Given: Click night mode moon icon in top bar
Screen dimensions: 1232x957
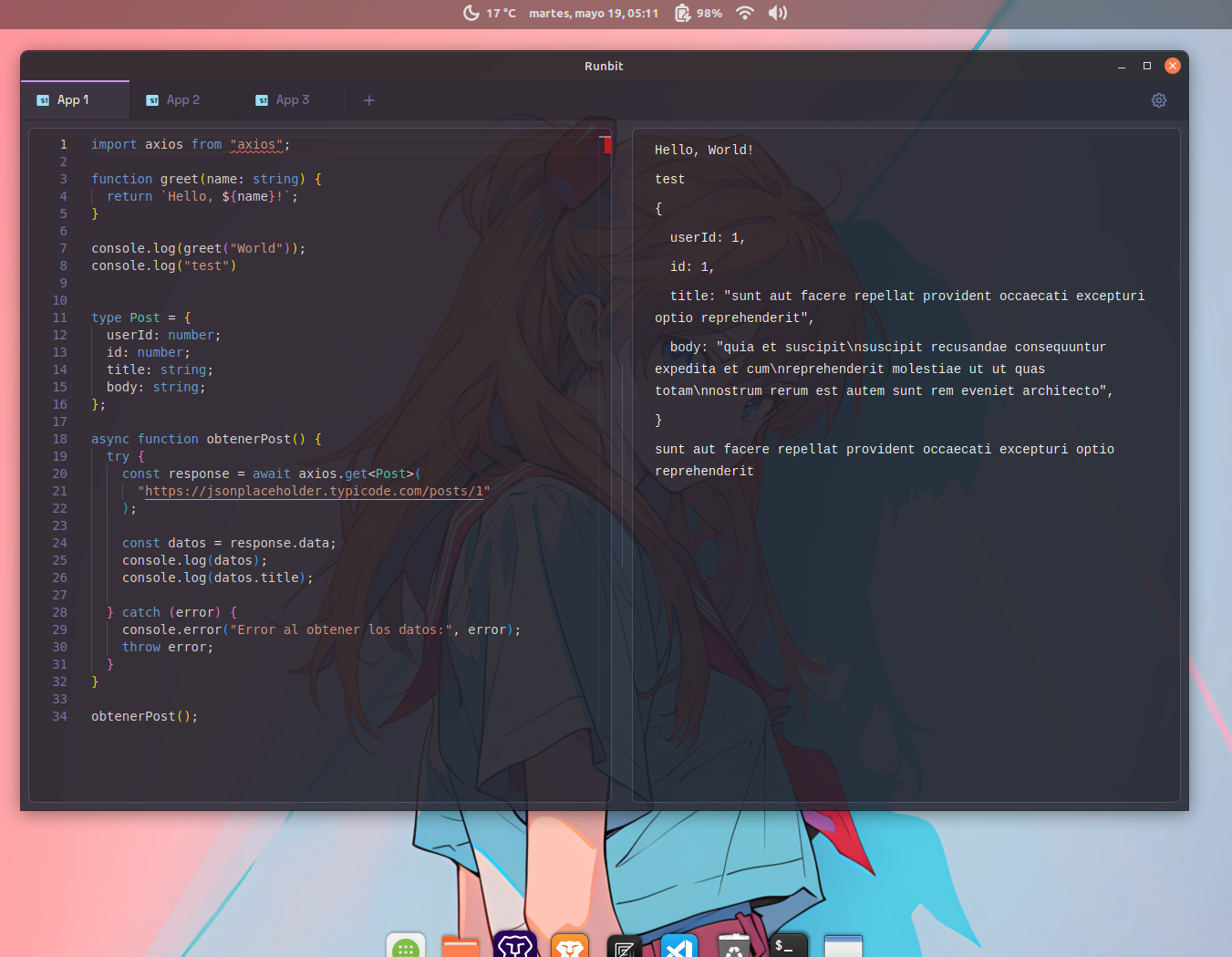Looking at the screenshot, I should pyautogui.click(x=471, y=13).
